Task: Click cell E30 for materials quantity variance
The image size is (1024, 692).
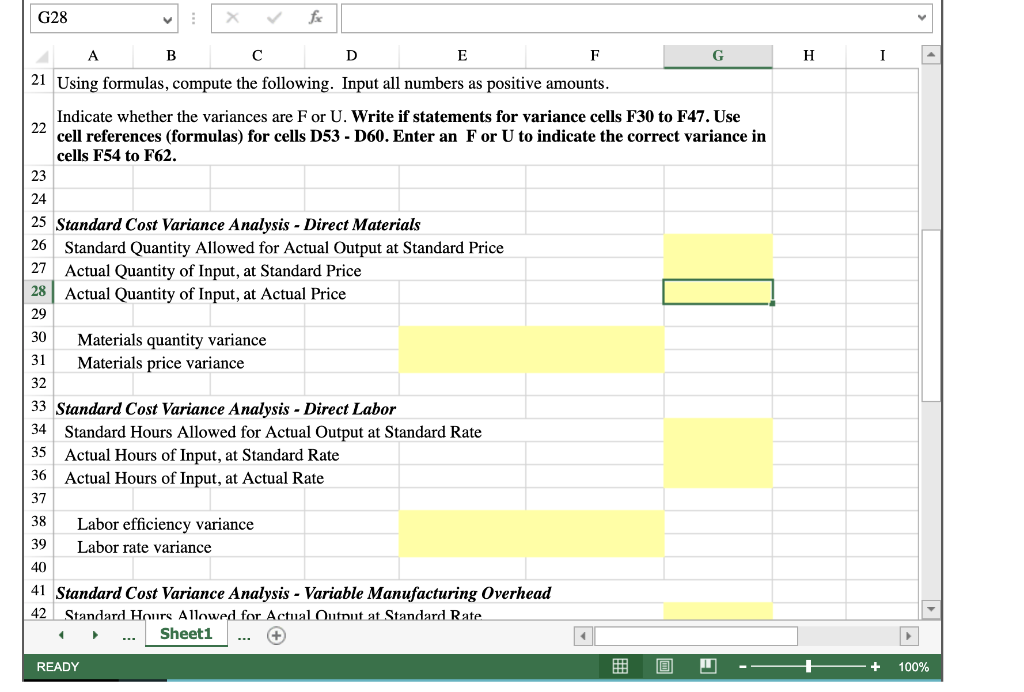Action: click(x=462, y=338)
